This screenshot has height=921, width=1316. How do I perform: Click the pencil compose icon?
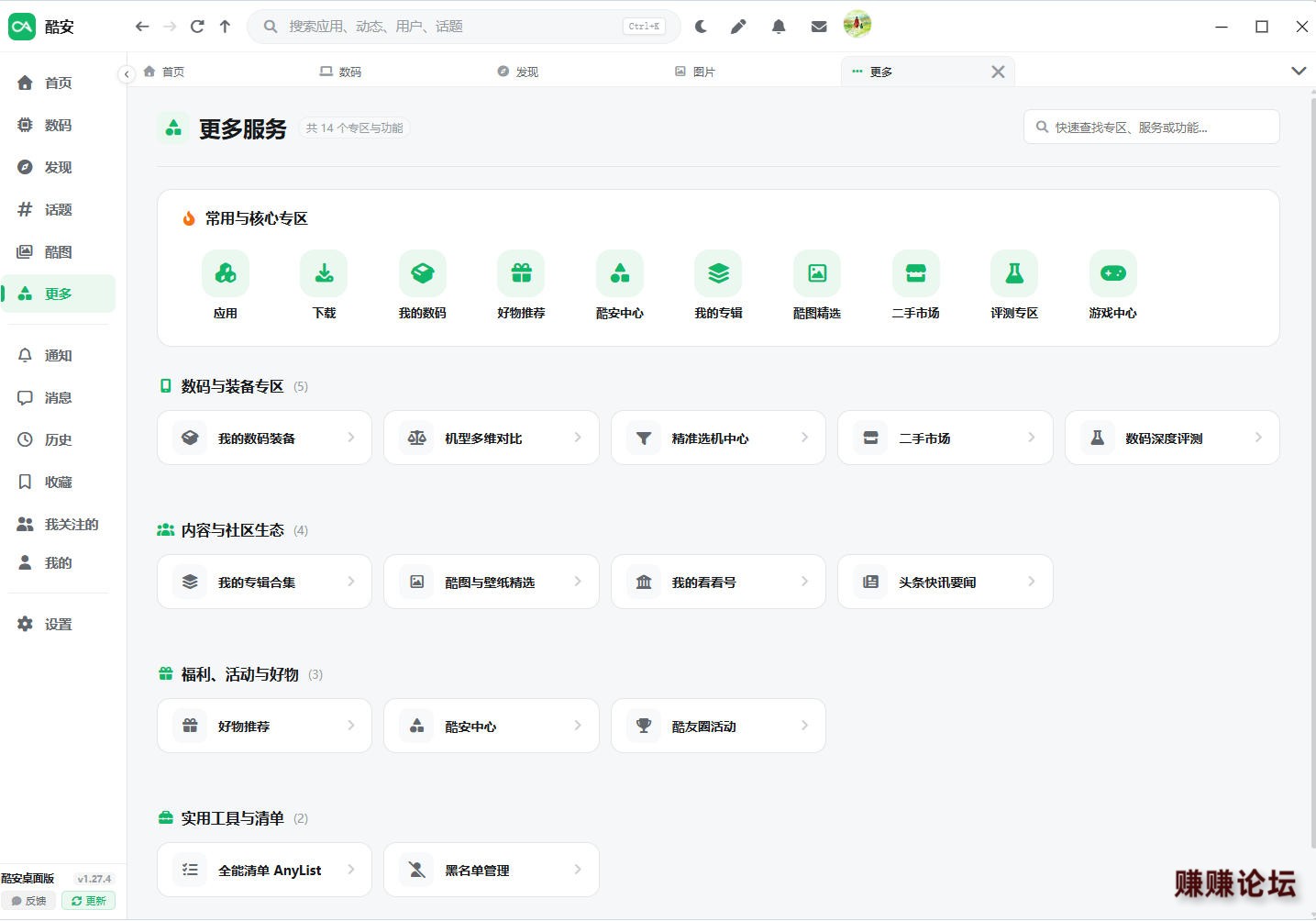(738, 27)
